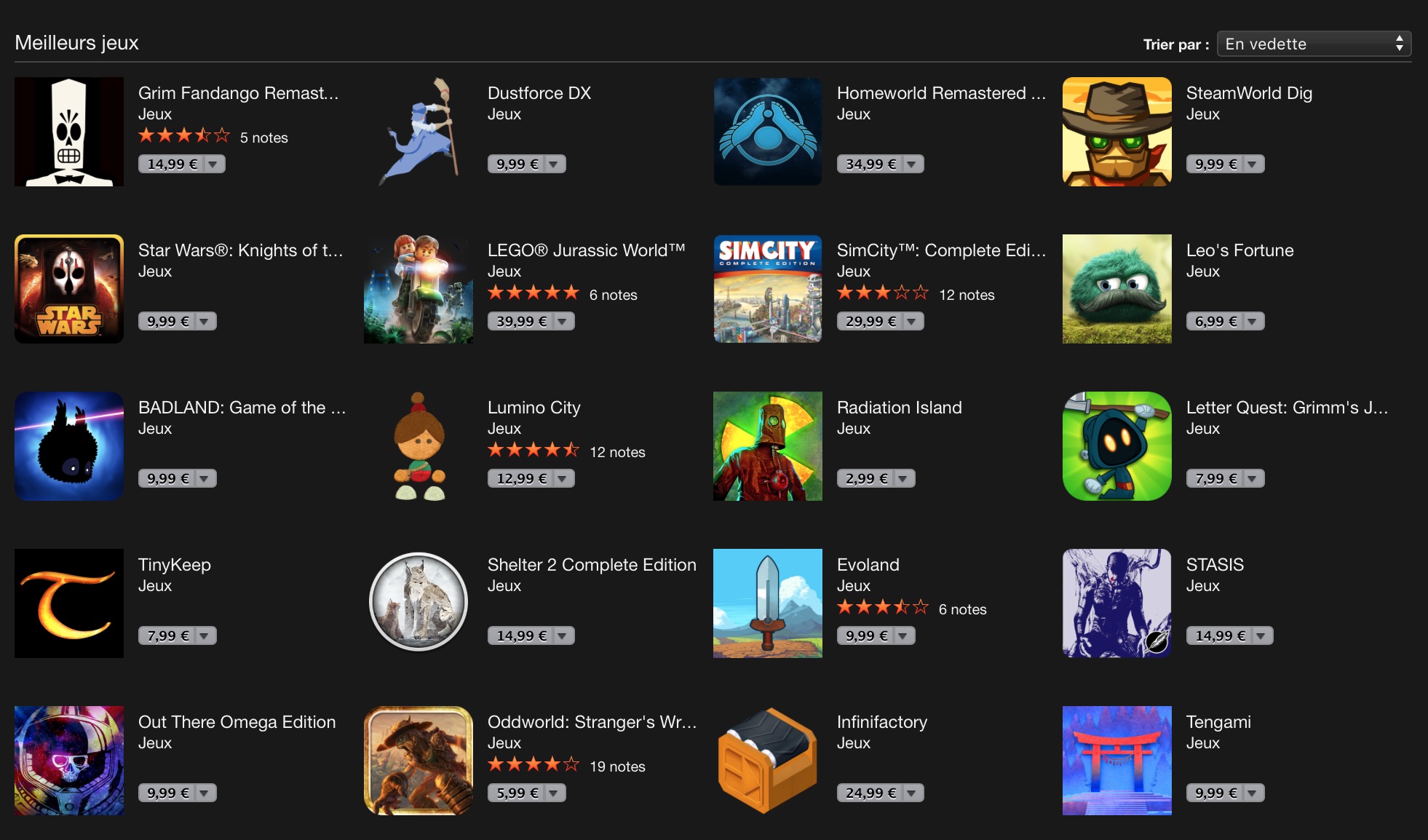
Task: Select the SteamWorld Dig cowboy robot icon
Action: 1117,132
